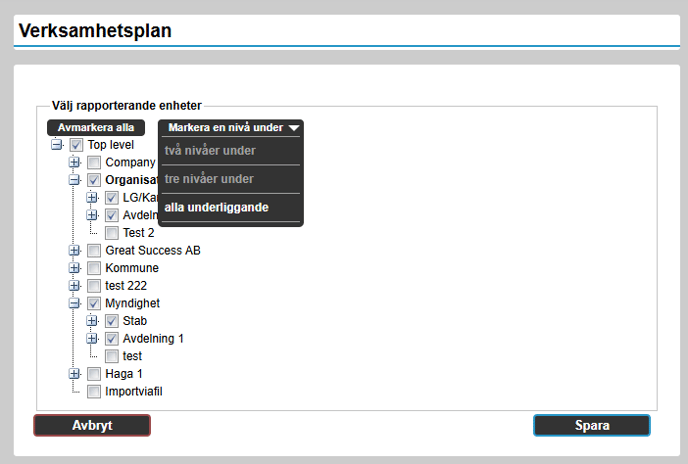
Task: Expand the Avdelning 1 node
Action: click(92, 338)
